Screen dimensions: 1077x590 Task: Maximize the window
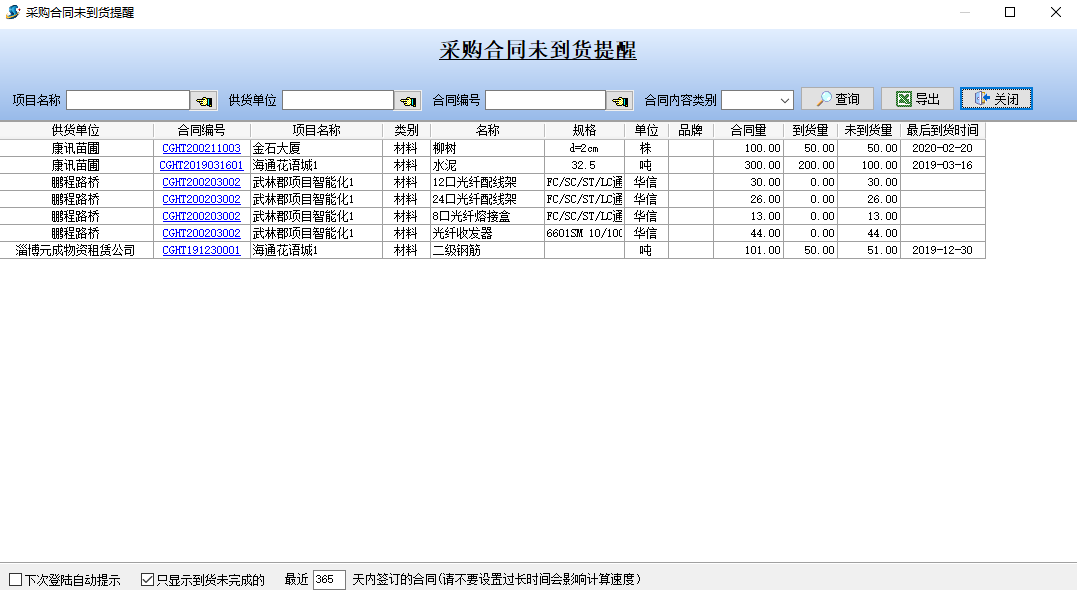click(1010, 12)
